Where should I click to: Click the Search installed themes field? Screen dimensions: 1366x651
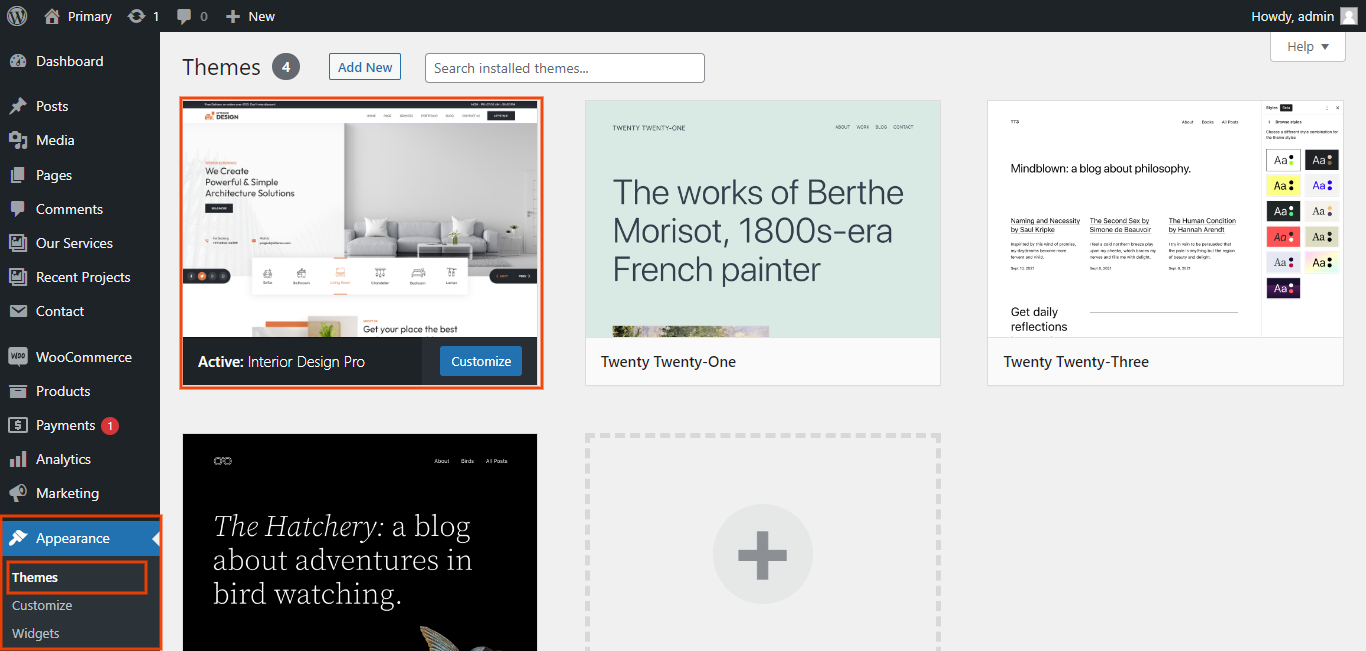564,68
